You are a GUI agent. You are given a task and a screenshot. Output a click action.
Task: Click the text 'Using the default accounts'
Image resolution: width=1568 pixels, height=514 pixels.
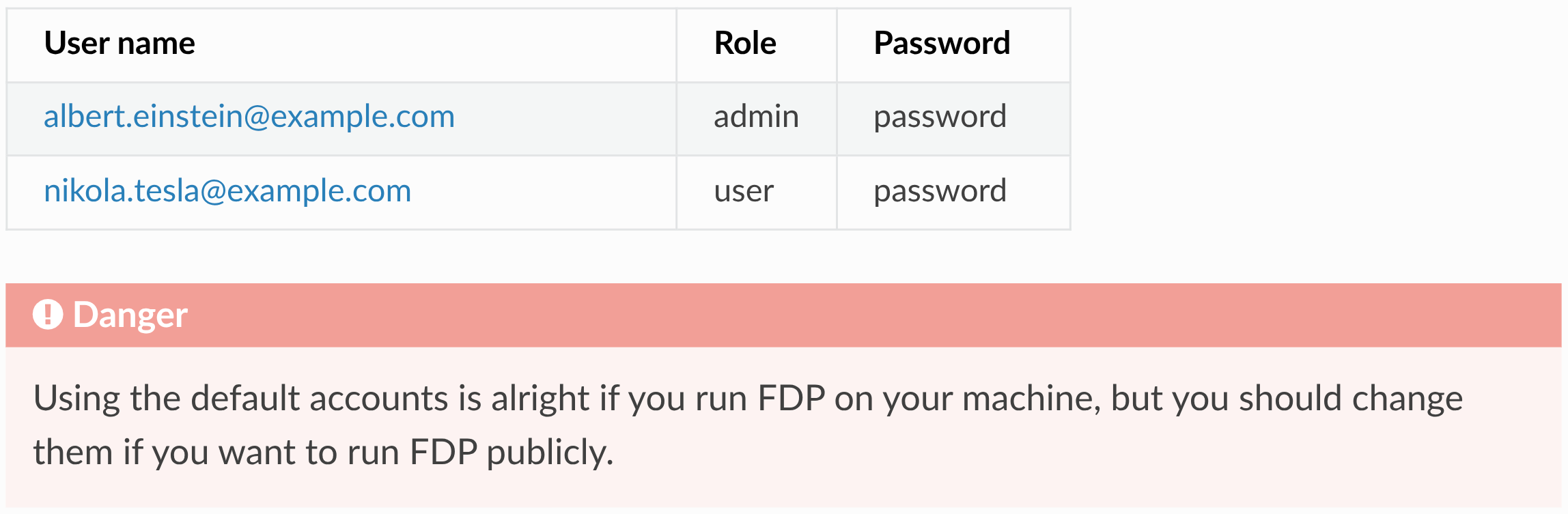241,399
